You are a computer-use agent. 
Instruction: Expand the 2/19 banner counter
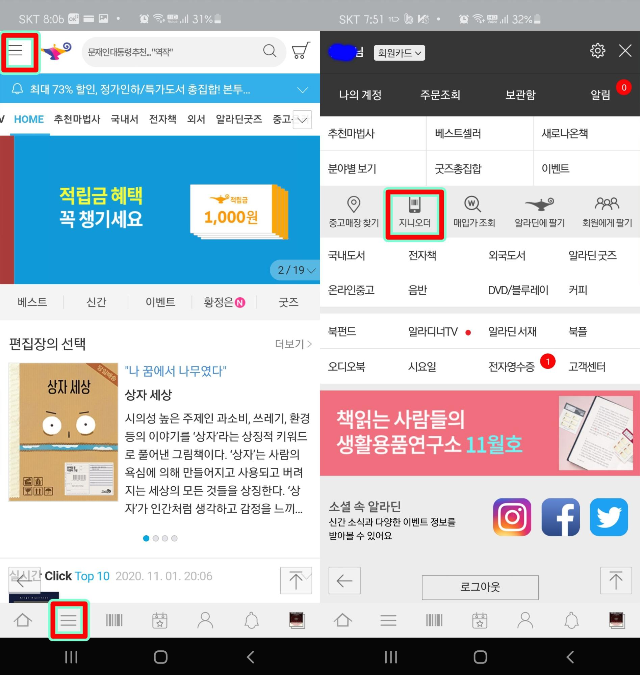tap(295, 270)
